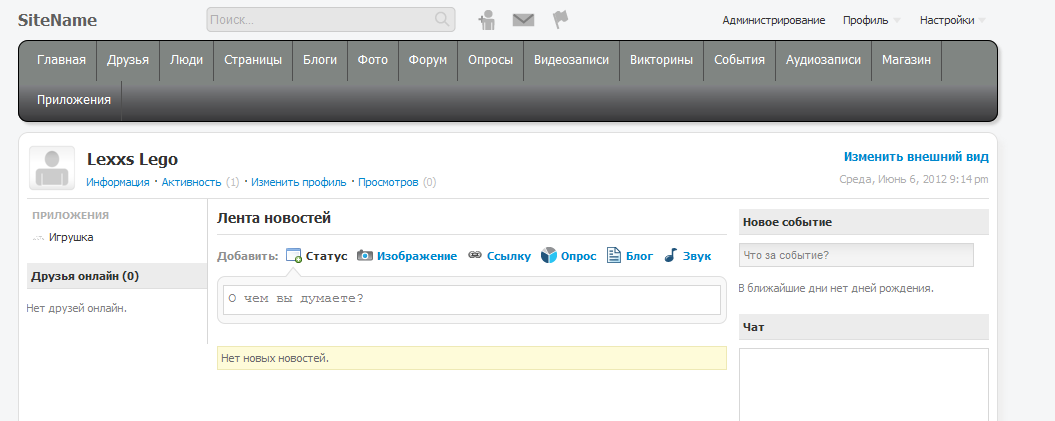The image size is (1055, 421).
Task: Go to Магазин section
Action: [x=906, y=60]
